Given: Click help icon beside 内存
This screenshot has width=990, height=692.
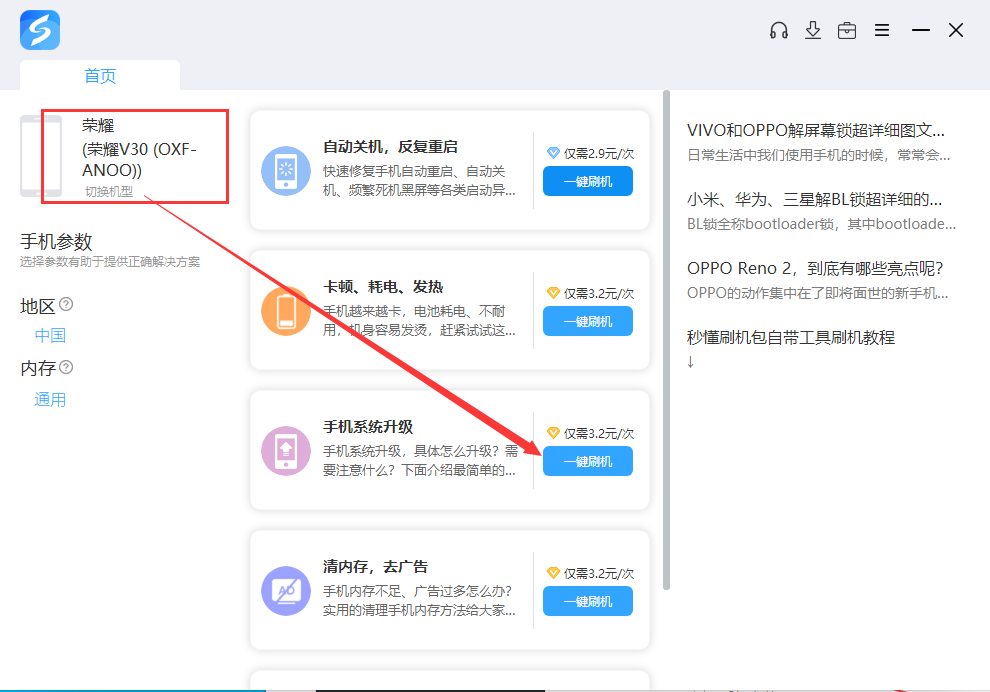Looking at the screenshot, I should click(66, 367).
